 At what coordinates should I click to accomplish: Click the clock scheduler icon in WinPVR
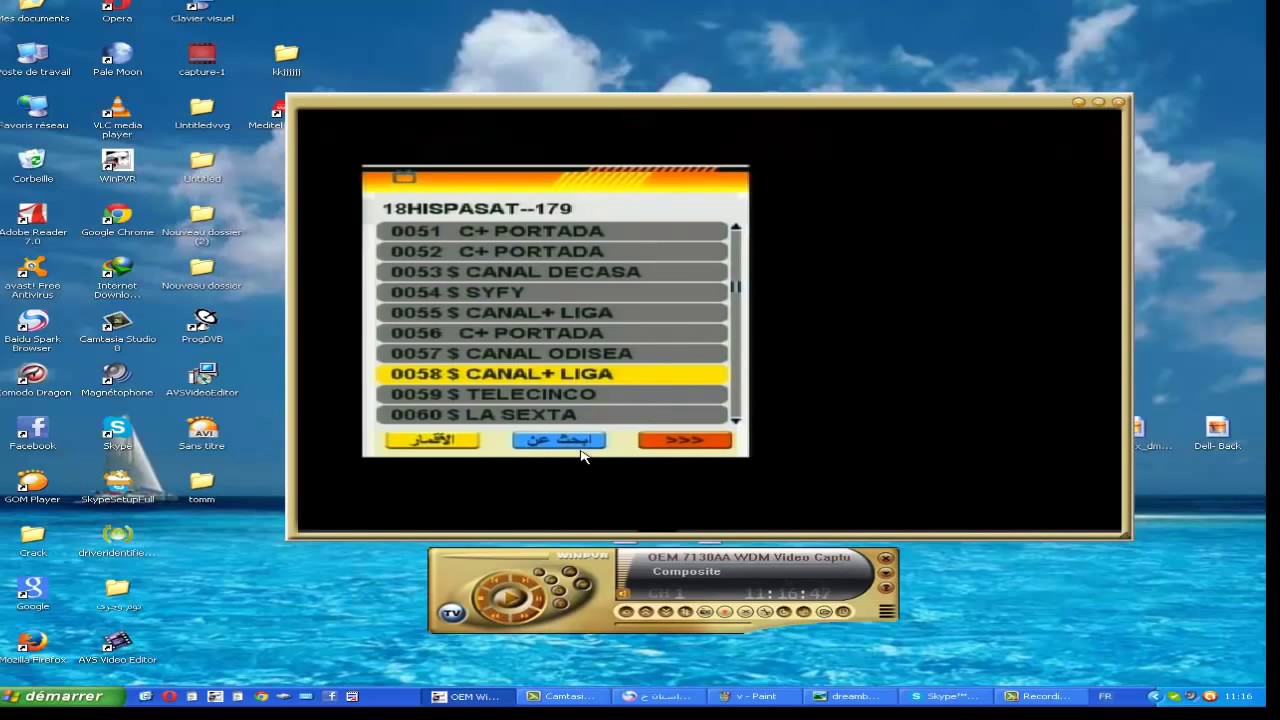[784, 612]
